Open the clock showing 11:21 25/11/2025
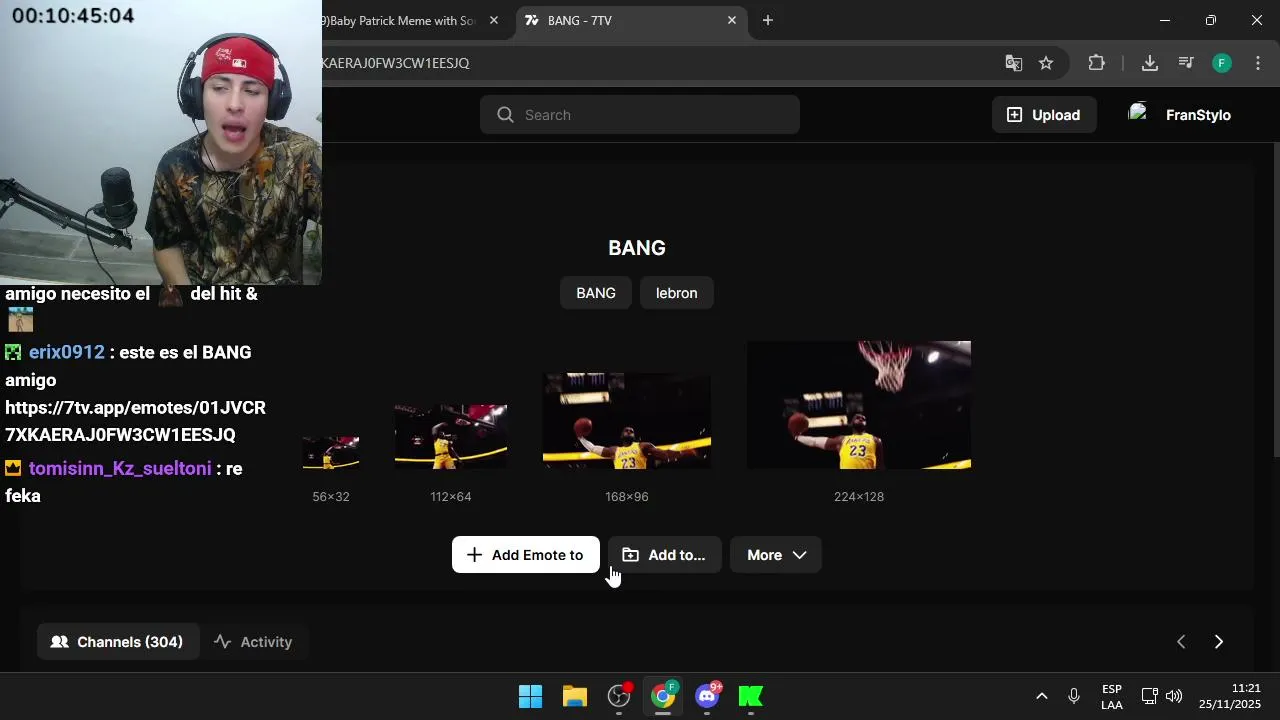 tap(1230, 696)
